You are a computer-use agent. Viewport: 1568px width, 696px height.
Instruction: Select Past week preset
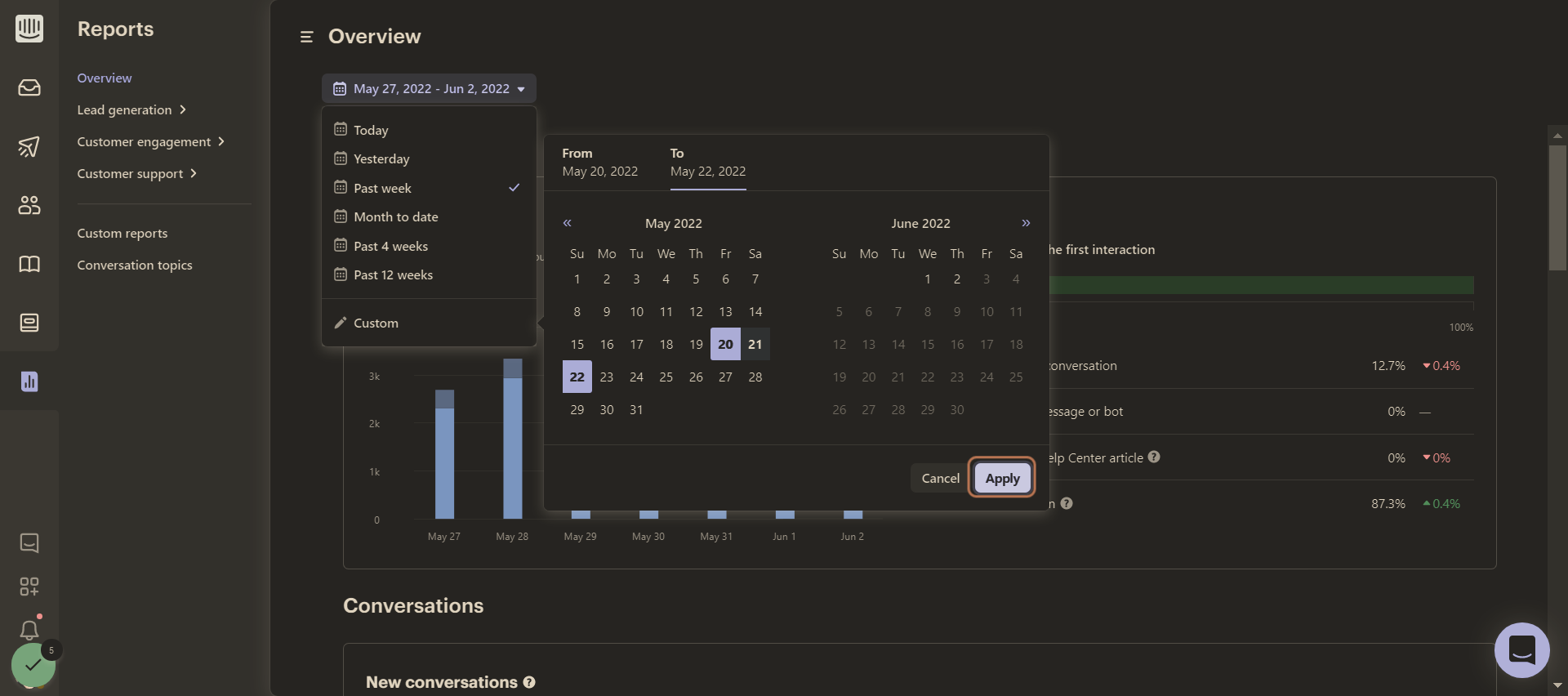point(429,188)
